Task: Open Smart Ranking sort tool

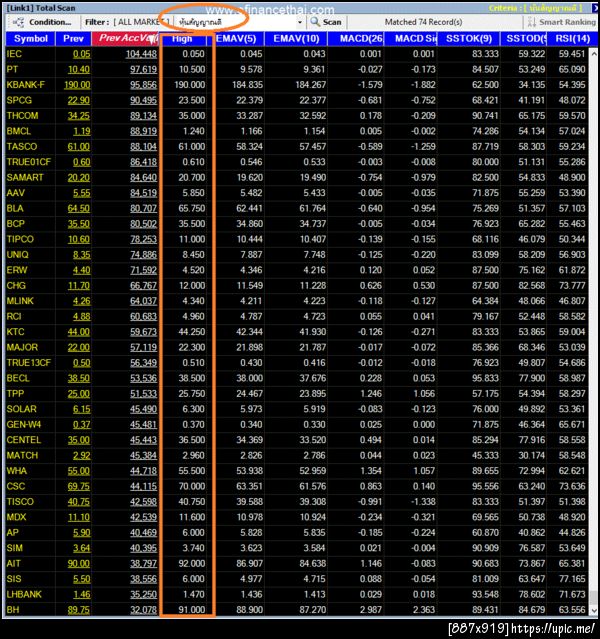Action: (561, 22)
